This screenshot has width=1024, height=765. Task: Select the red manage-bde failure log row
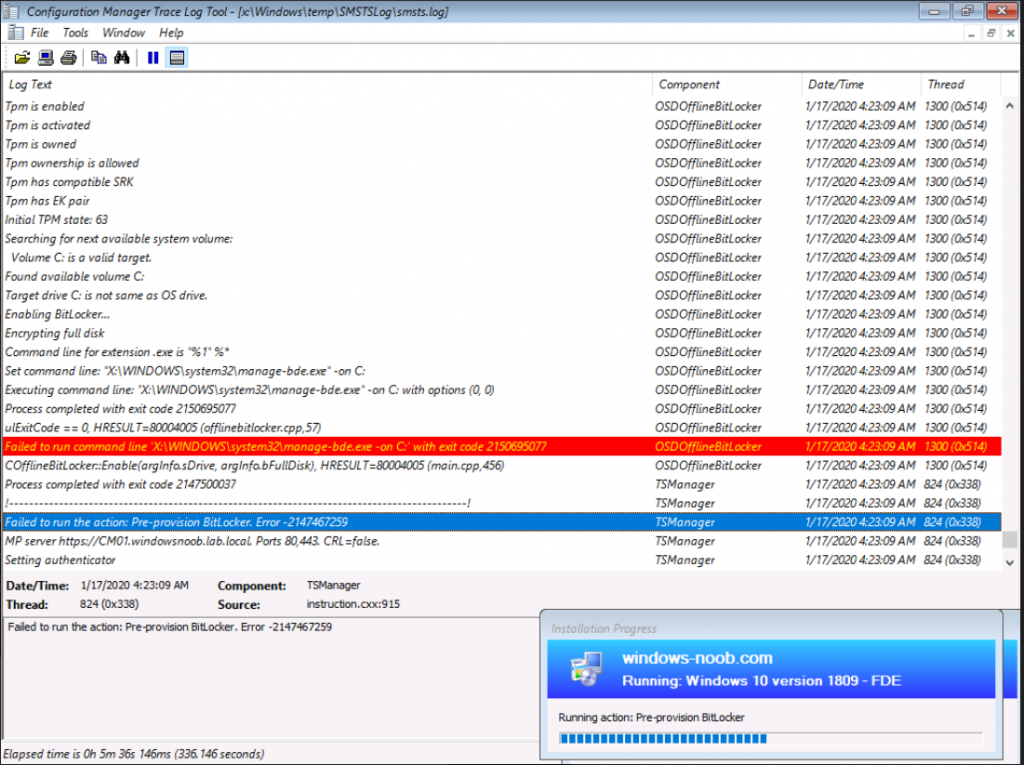click(330, 446)
